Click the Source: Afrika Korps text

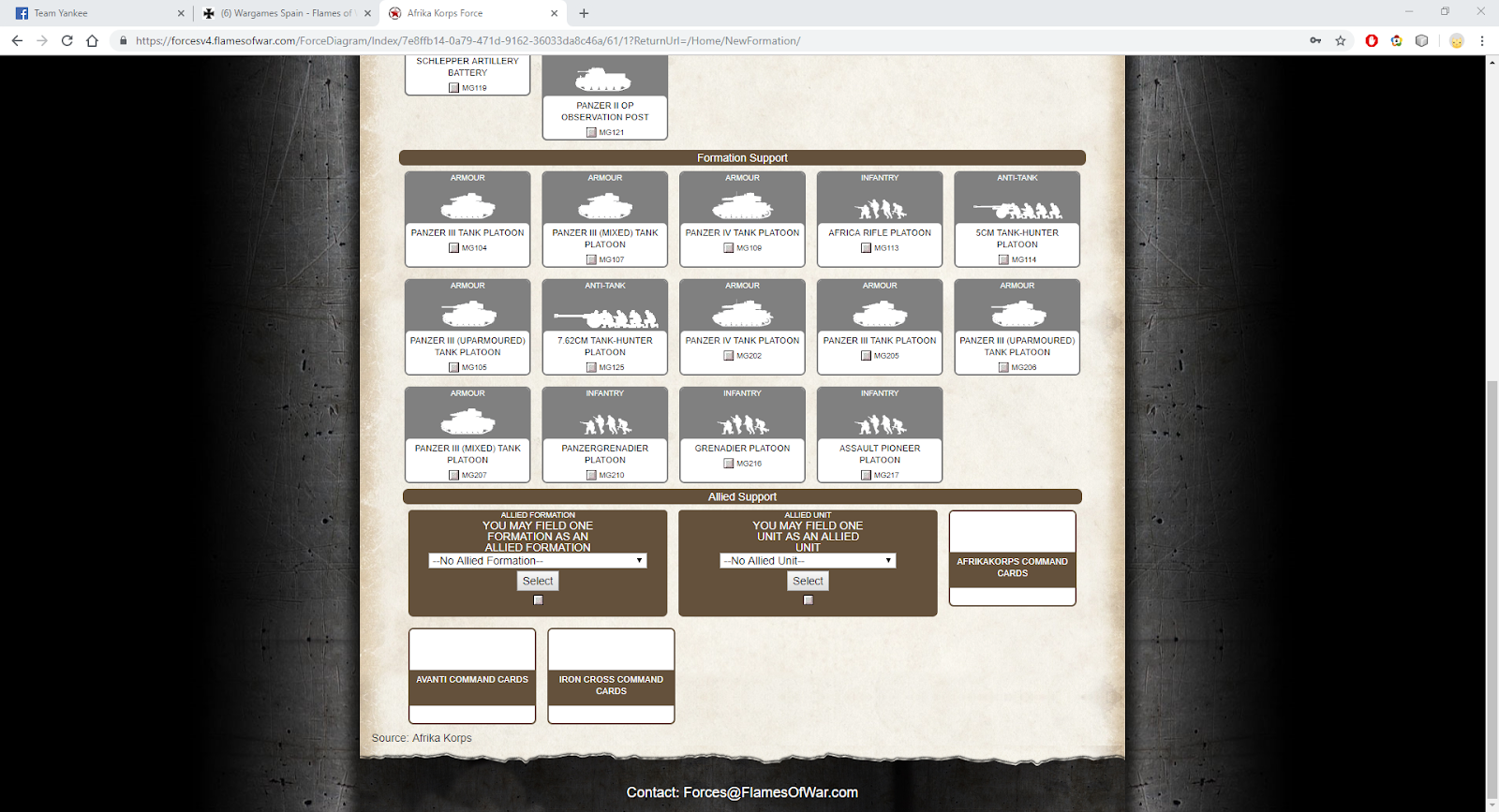click(x=422, y=738)
